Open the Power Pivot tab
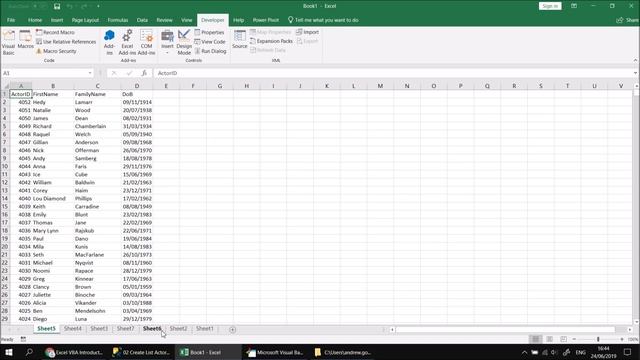 click(x=266, y=20)
